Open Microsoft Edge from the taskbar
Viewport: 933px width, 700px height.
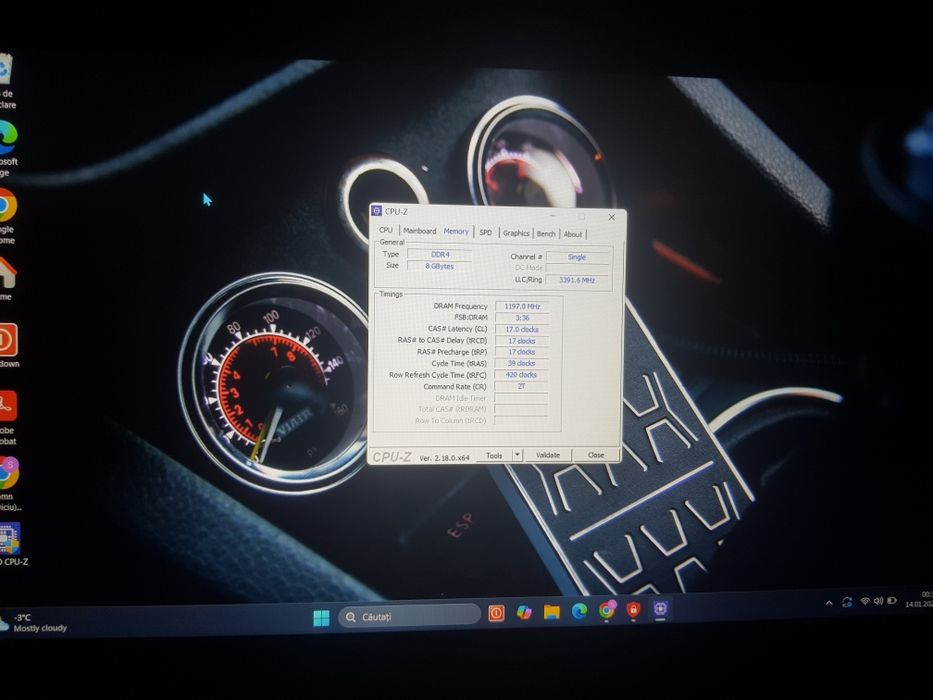tap(580, 611)
